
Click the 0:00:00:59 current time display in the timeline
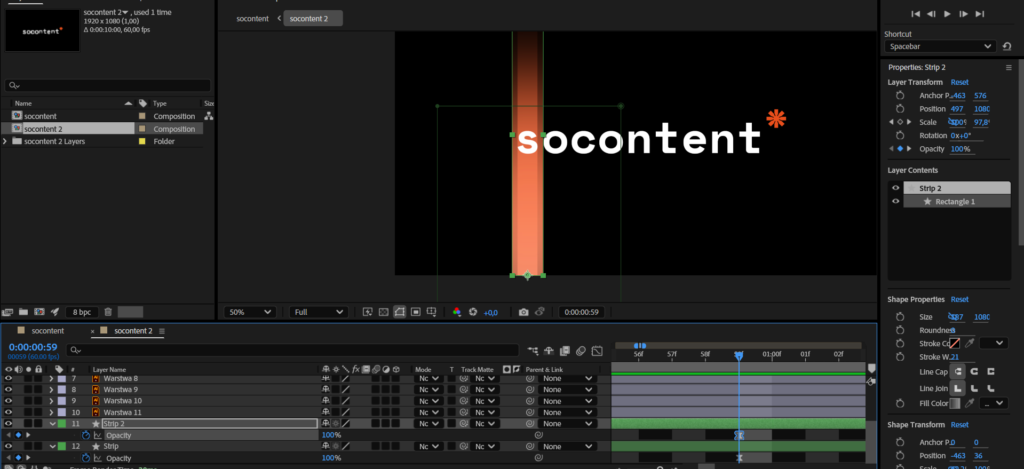click(x=33, y=347)
